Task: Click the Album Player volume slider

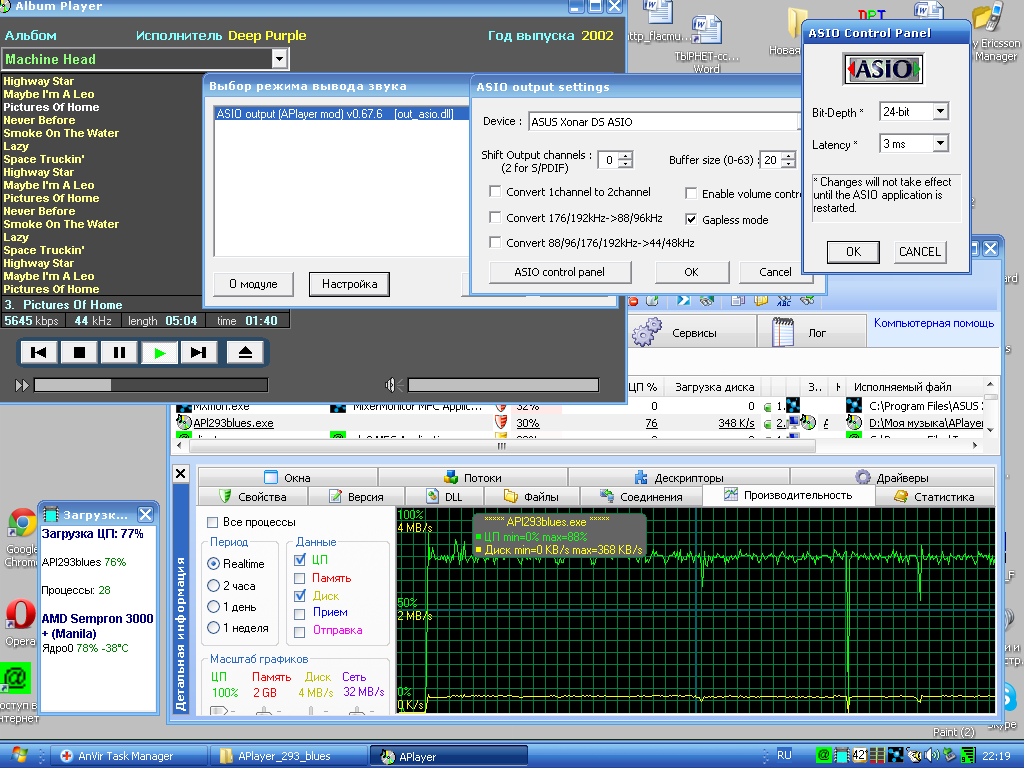Action: coord(503,385)
